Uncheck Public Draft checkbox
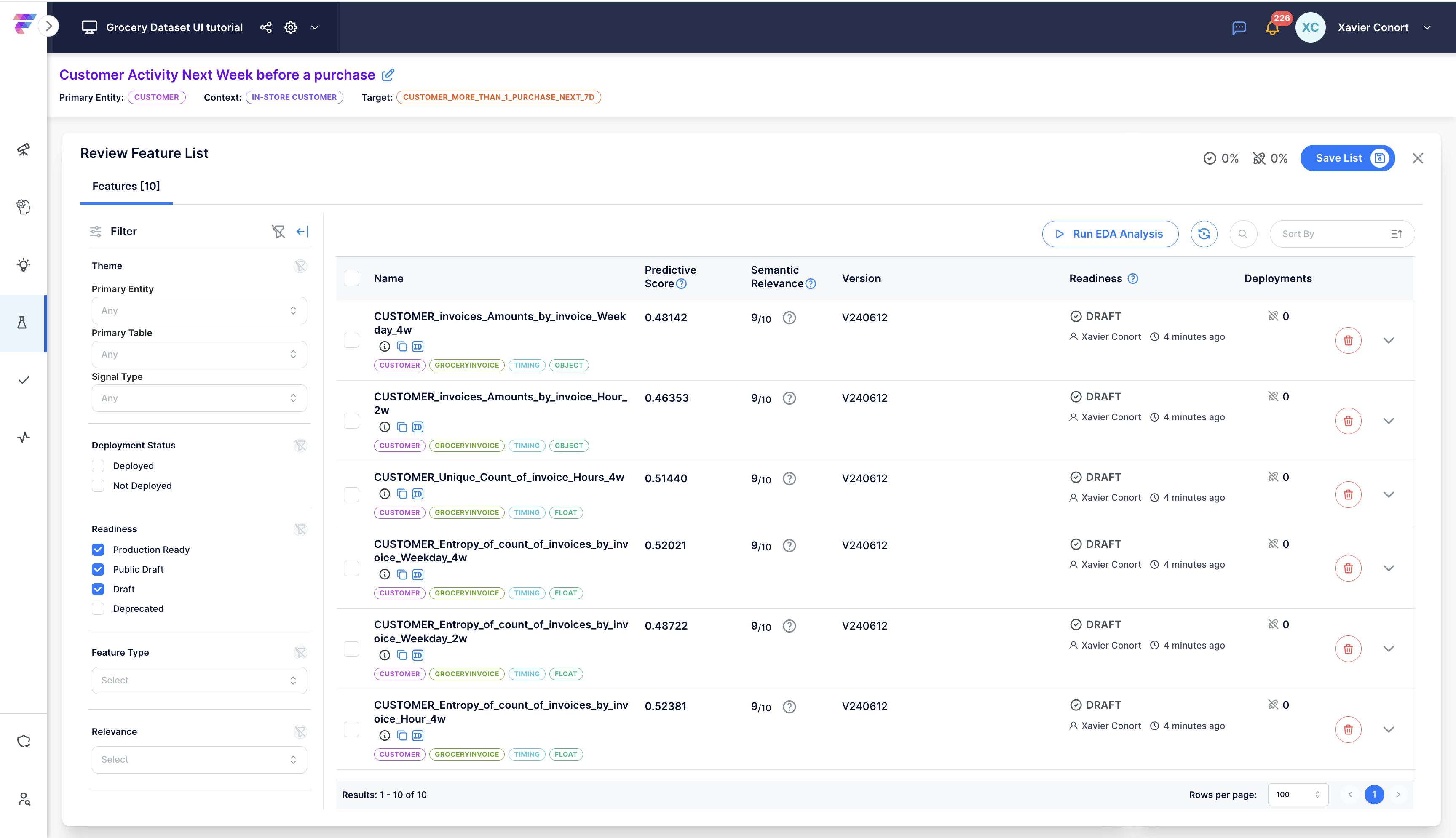Viewport: 1456px width, 838px height. pyautogui.click(x=99, y=570)
